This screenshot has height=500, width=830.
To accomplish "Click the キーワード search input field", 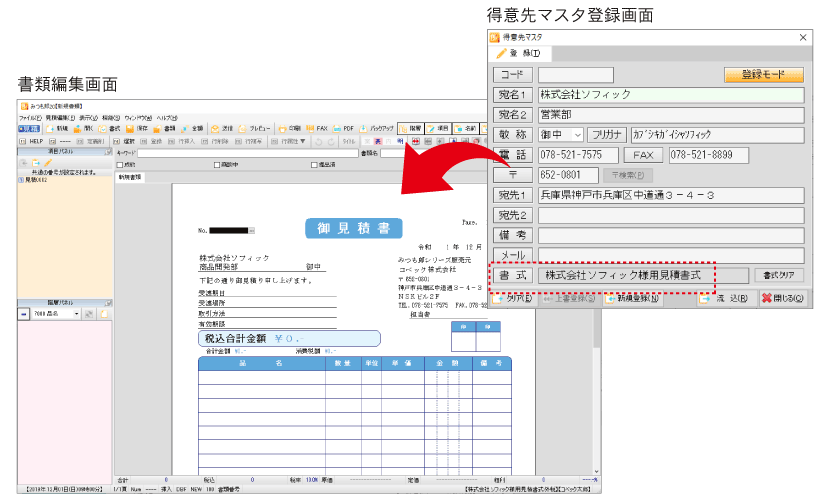I will pos(248,153).
